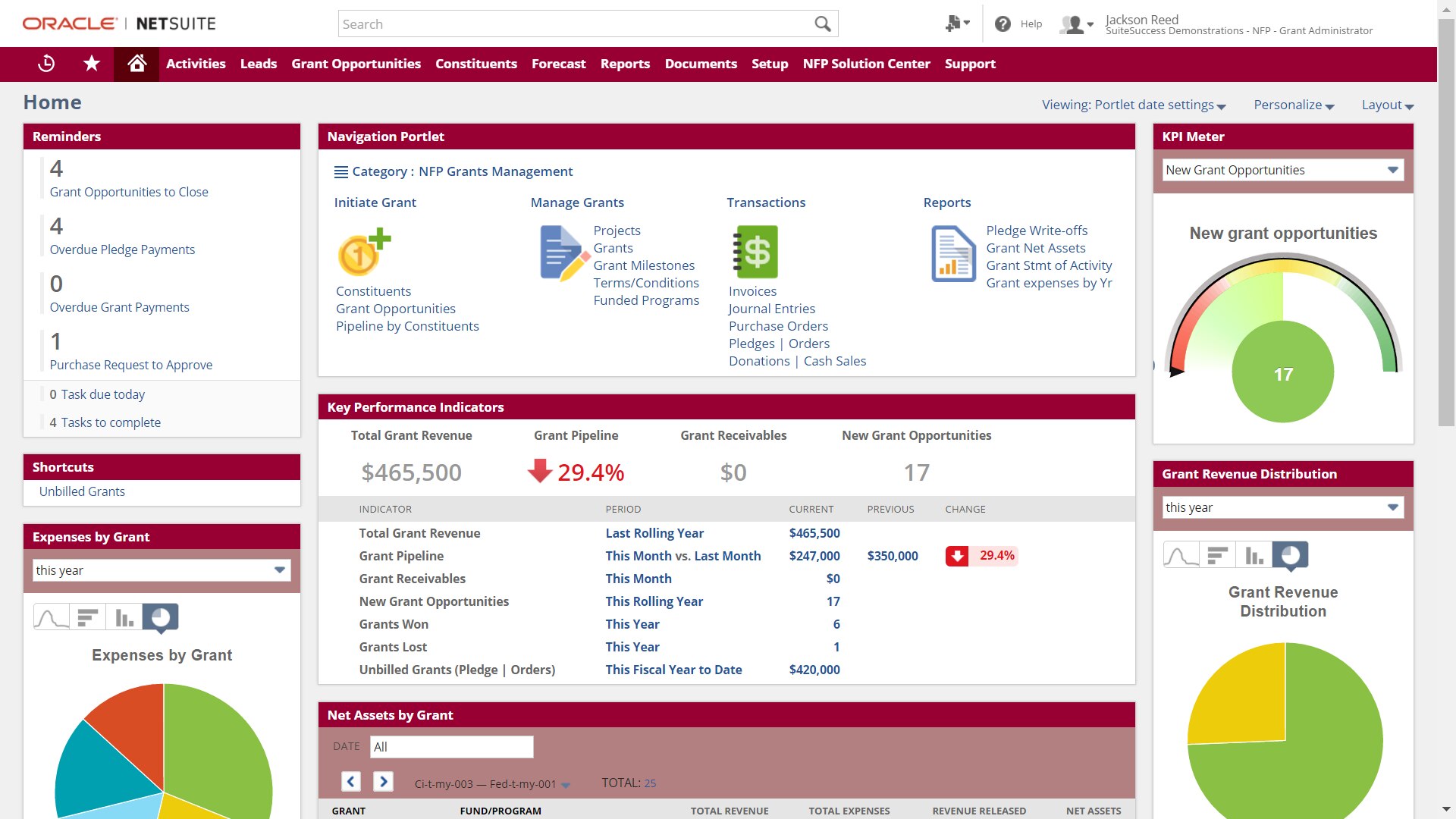Viewport: 1456px width, 819px height.
Task: Click the Unbilled Grants shortcut link
Action: click(x=82, y=491)
